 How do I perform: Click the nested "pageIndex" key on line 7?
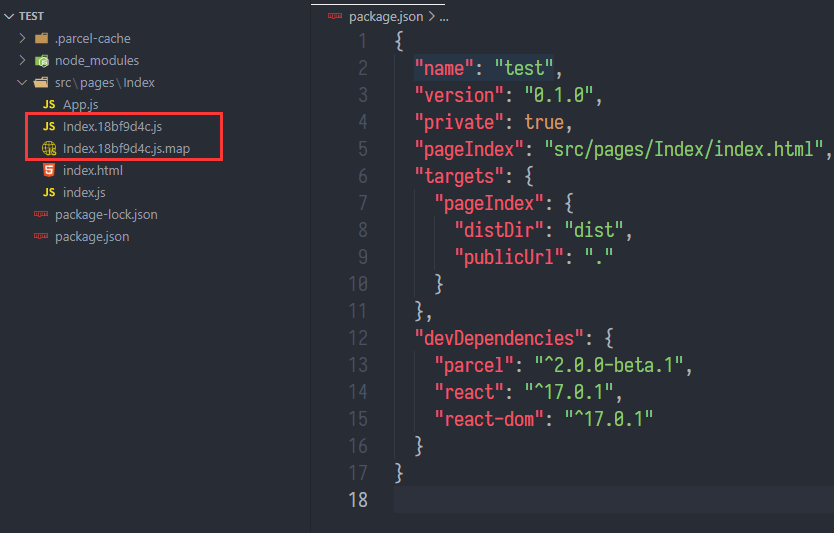tap(489, 203)
